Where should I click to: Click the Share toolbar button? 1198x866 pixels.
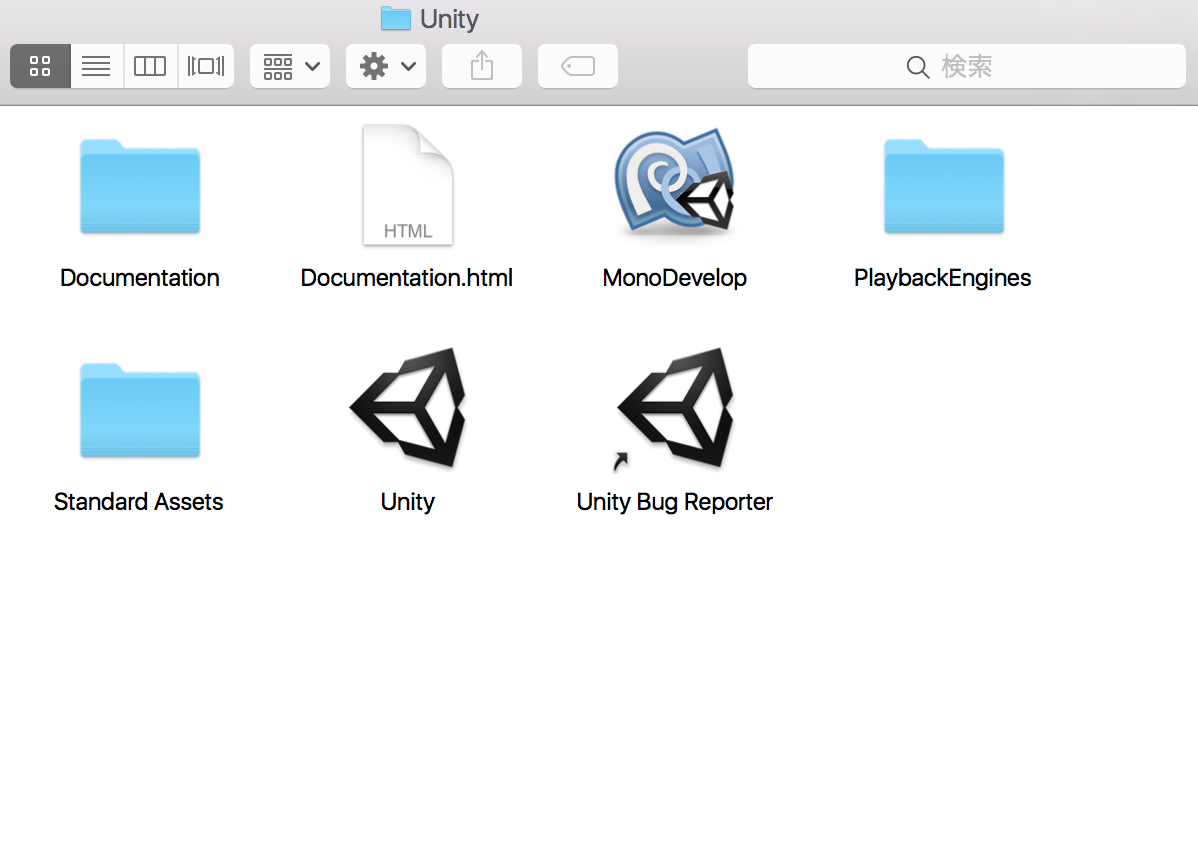click(482, 66)
